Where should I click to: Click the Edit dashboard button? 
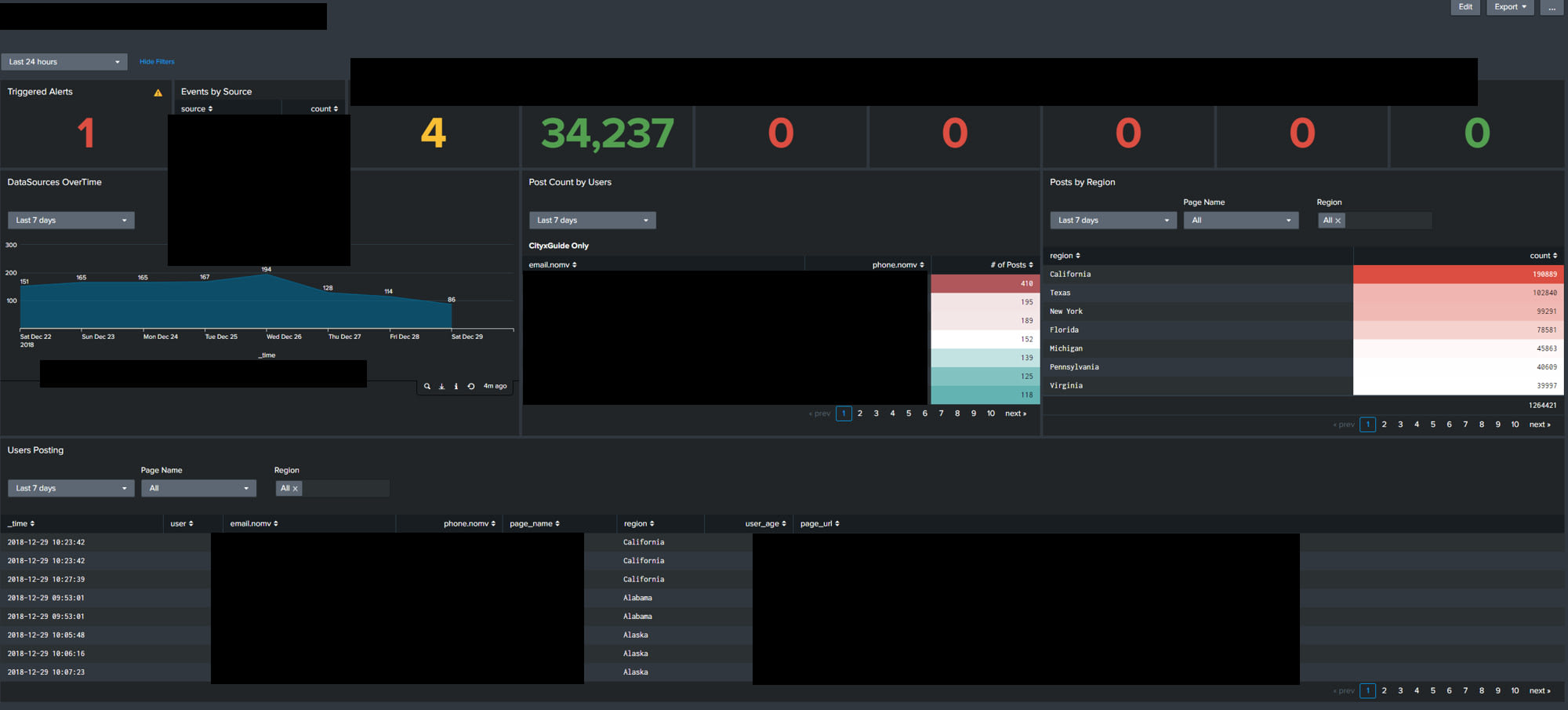coord(1465,7)
